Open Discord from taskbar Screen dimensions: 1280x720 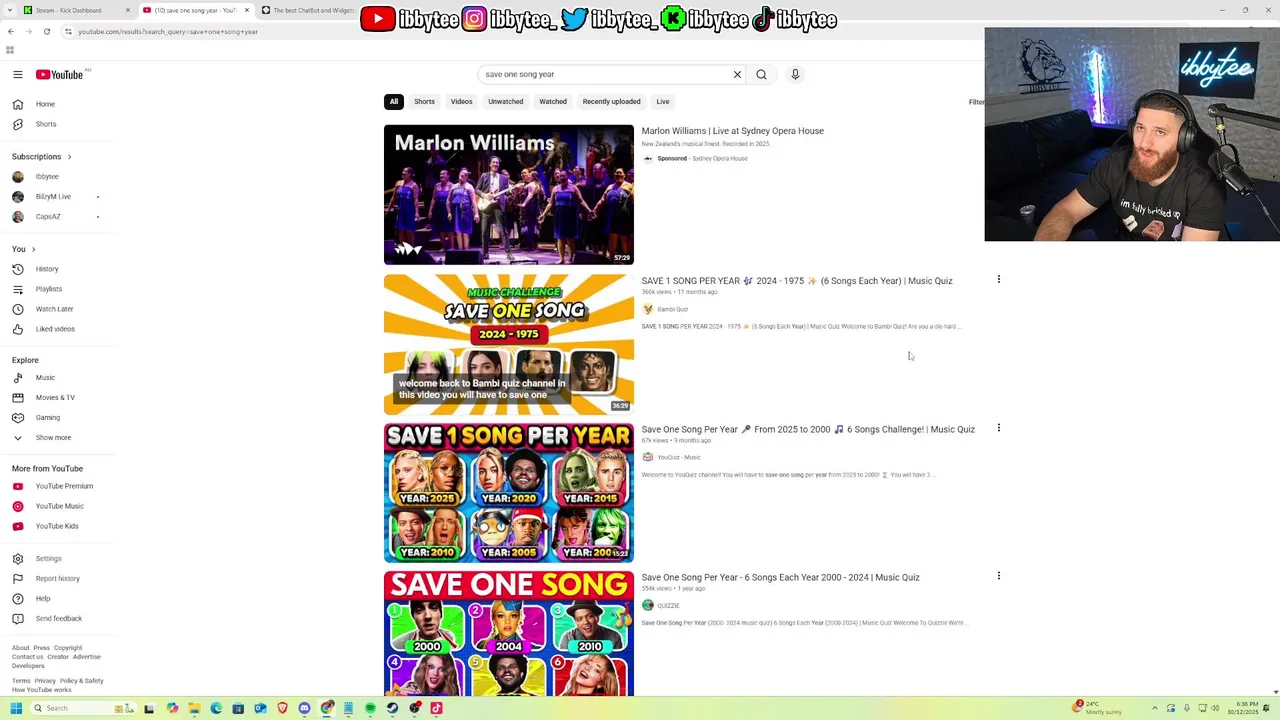pyautogui.click(x=304, y=708)
